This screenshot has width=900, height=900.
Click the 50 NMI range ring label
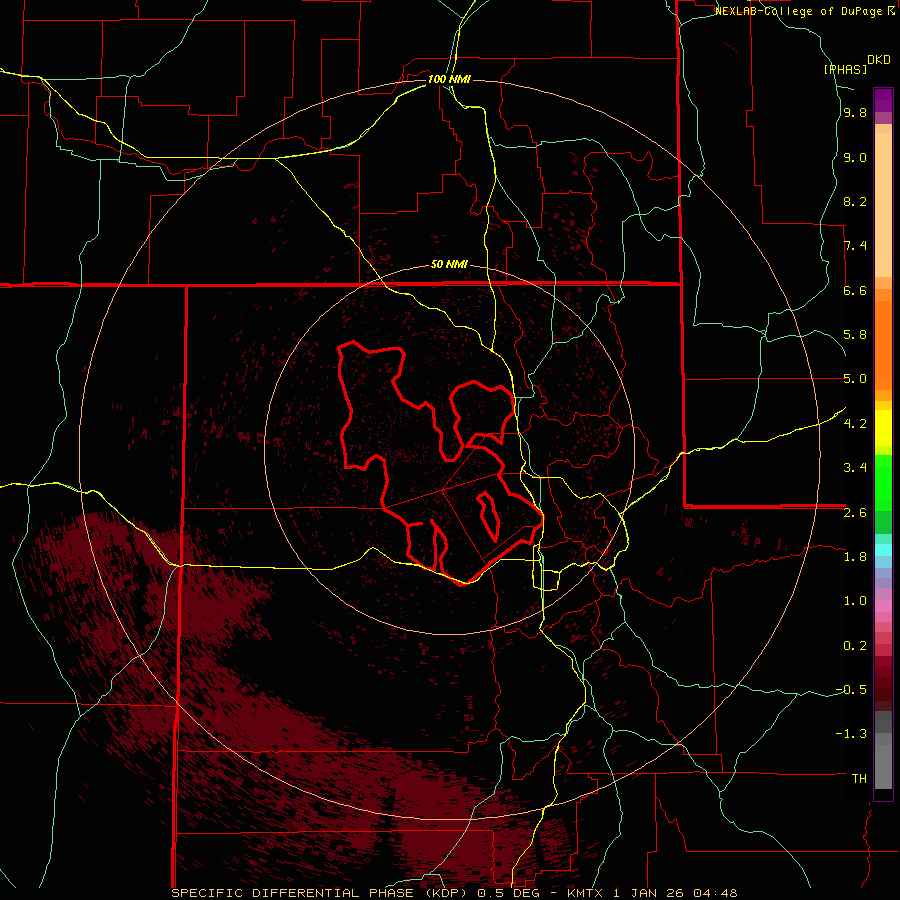[449, 265]
